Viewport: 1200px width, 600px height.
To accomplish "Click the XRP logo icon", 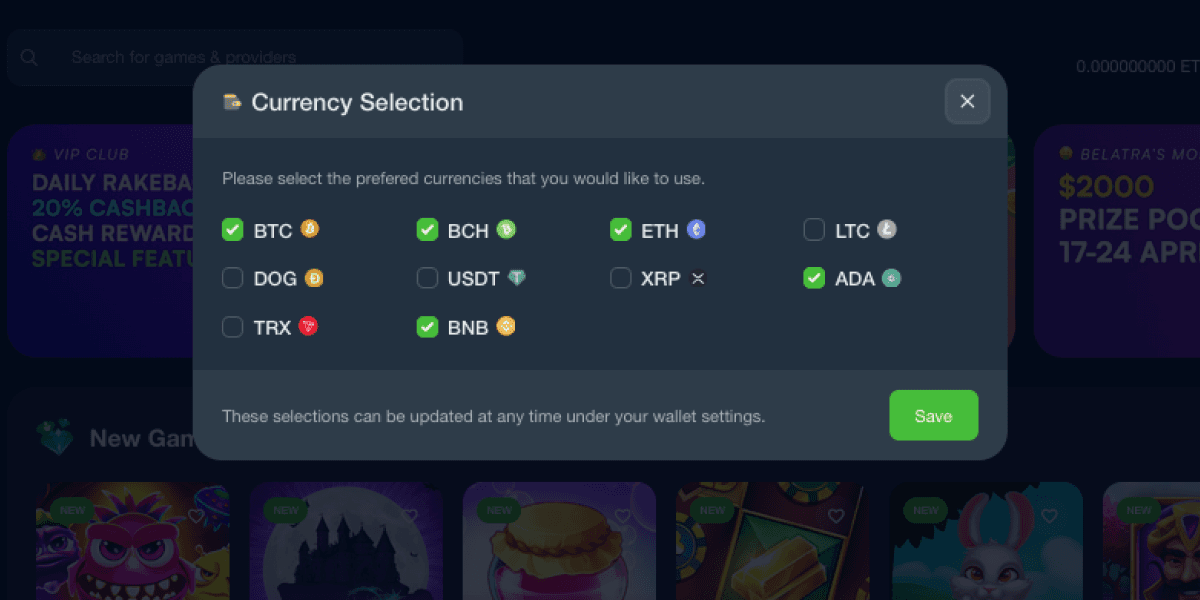I will (698, 278).
